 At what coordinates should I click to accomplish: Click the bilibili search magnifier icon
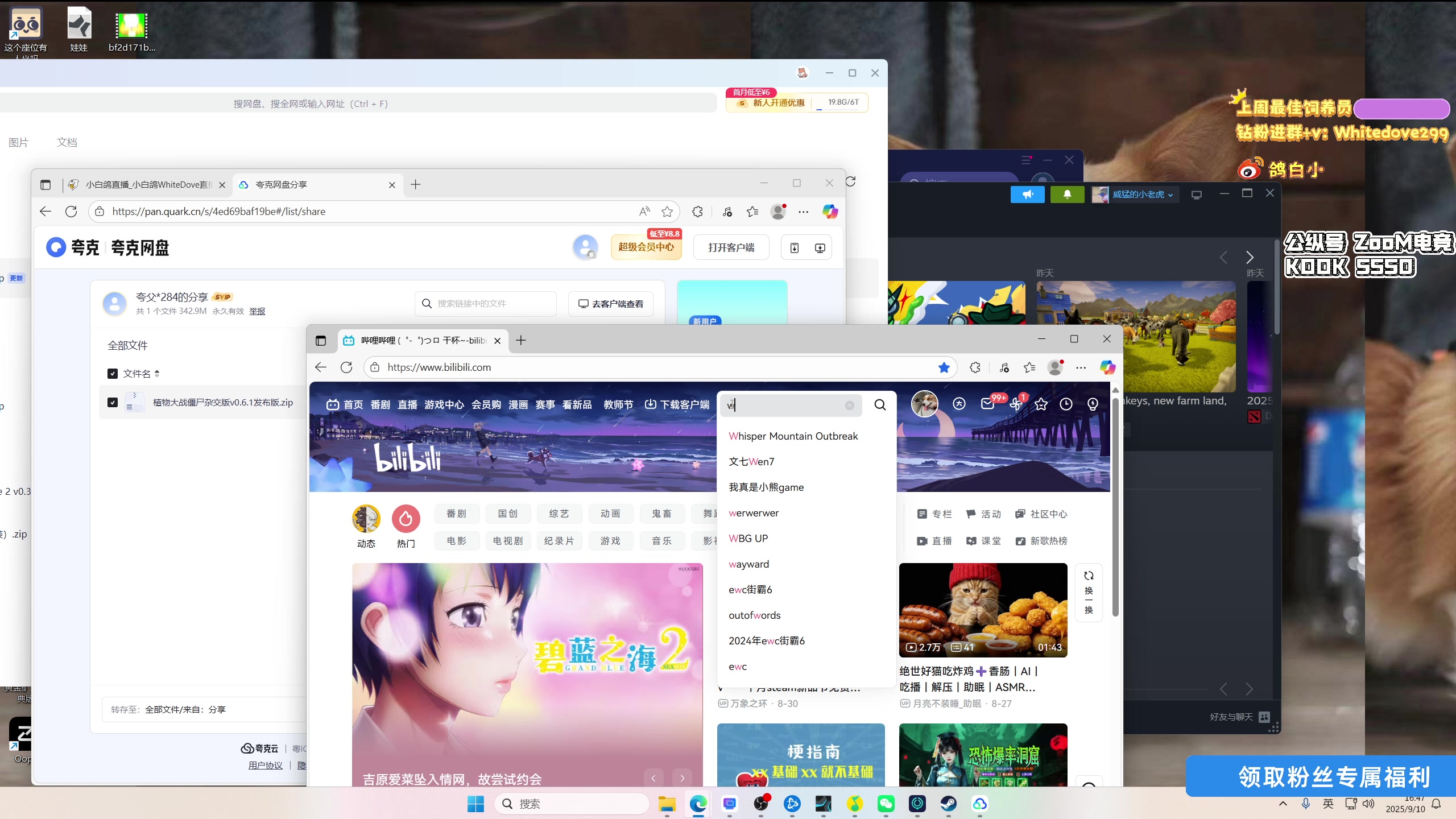click(x=880, y=405)
